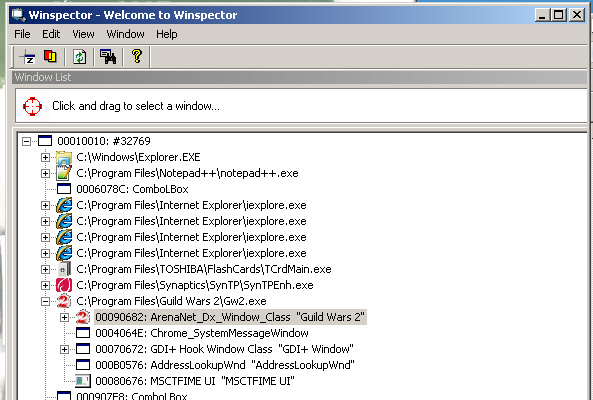The height and width of the screenshot is (400, 593).
Task: Select the Notepad++\notepad++.exe row
Action: pos(187,173)
